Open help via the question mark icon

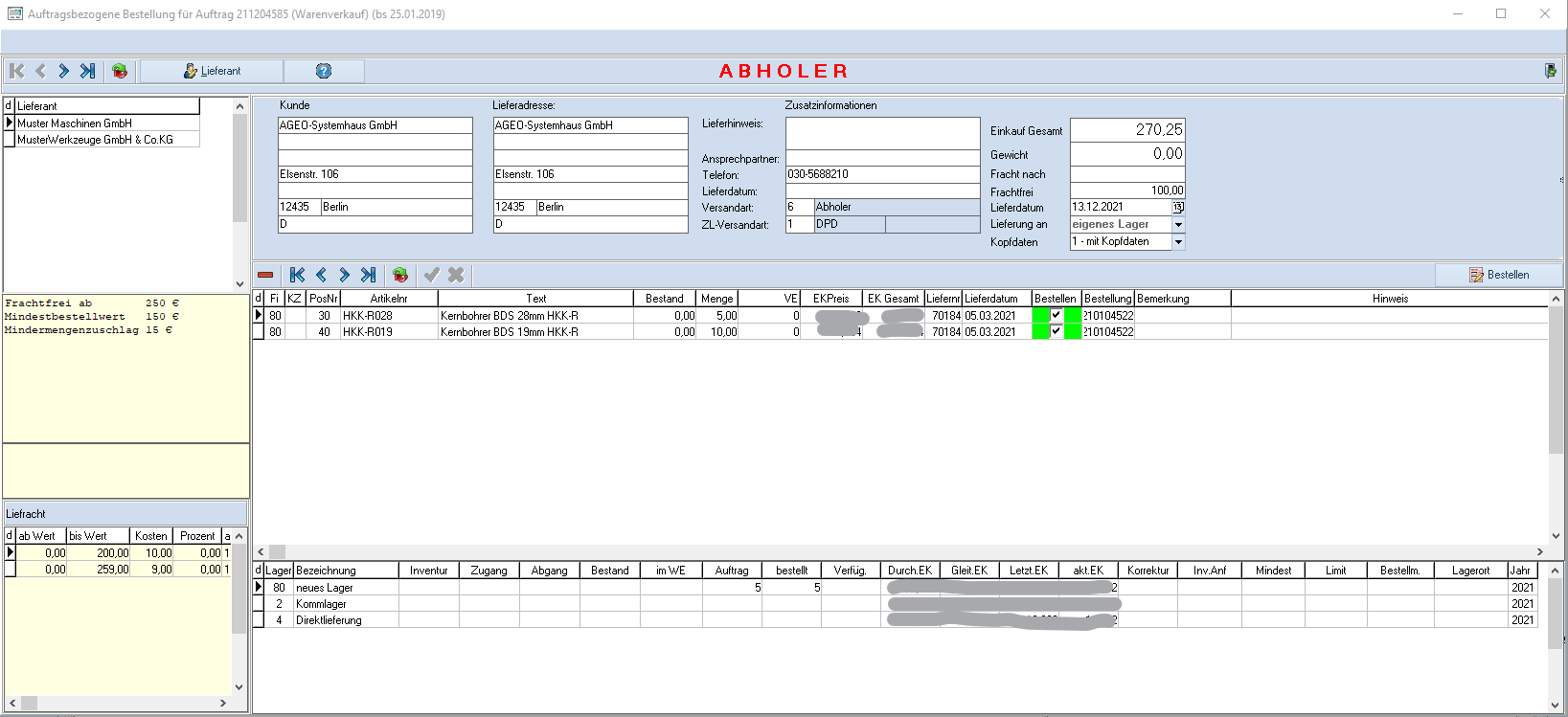324,71
